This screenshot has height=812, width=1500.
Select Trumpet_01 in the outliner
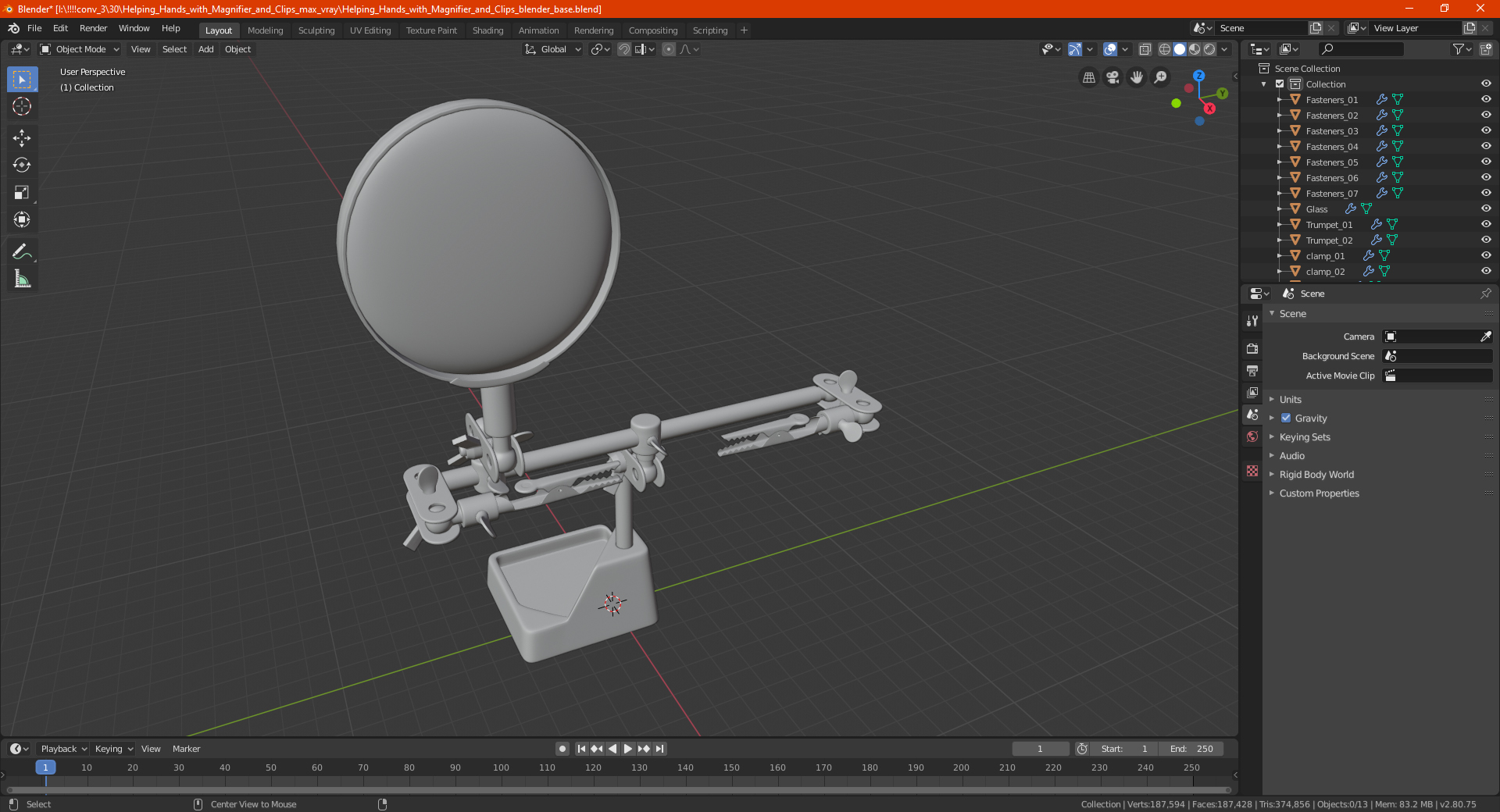coord(1329,224)
